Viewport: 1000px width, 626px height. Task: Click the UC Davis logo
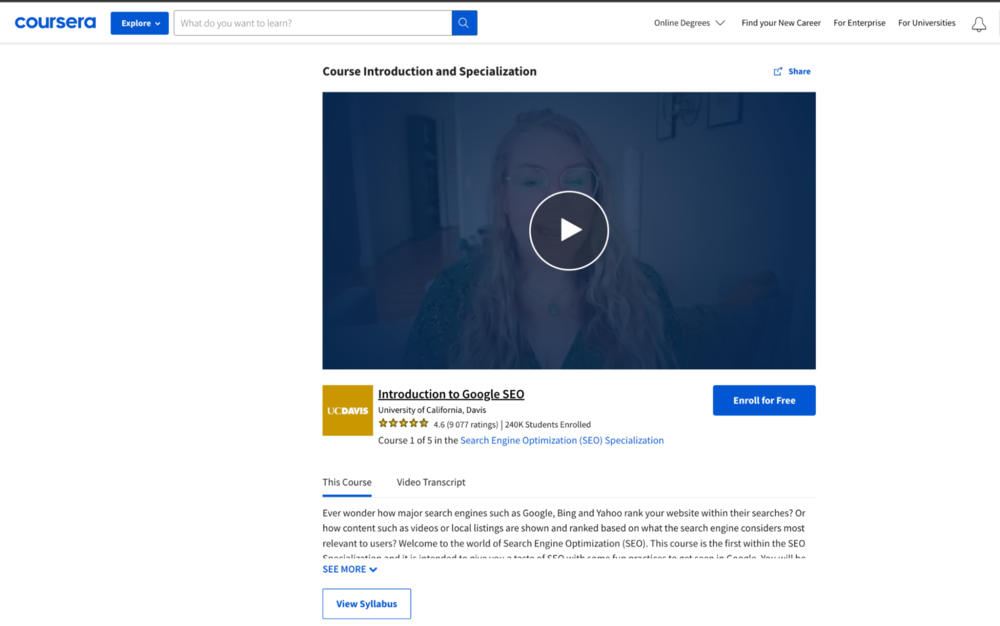[348, 410]
